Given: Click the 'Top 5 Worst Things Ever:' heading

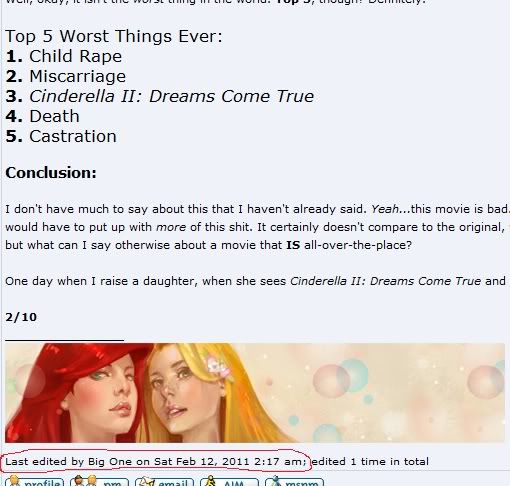Looking at the screenshot, I should pyautogui.click(x=114, y=36).
